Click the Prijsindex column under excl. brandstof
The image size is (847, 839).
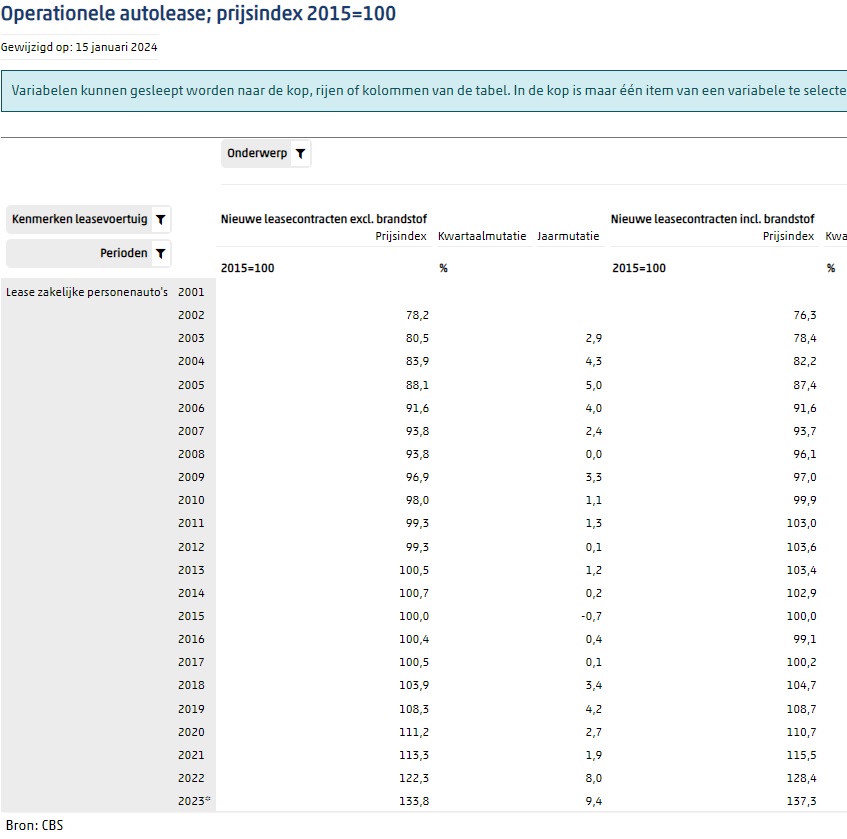[401, 236]
